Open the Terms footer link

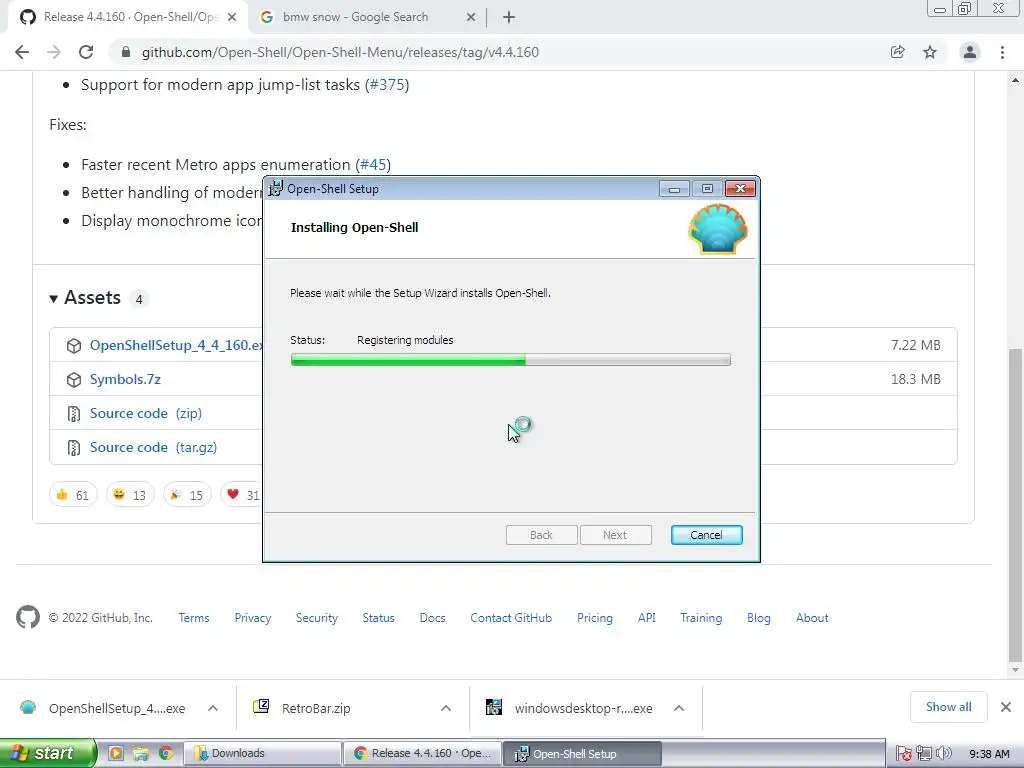194,618
